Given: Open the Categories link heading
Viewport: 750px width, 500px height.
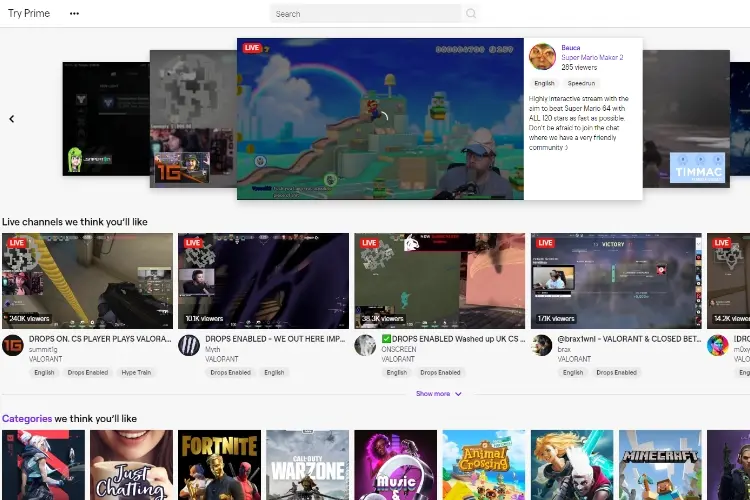Looking at the screenshot, I should (x=27, y=419).
